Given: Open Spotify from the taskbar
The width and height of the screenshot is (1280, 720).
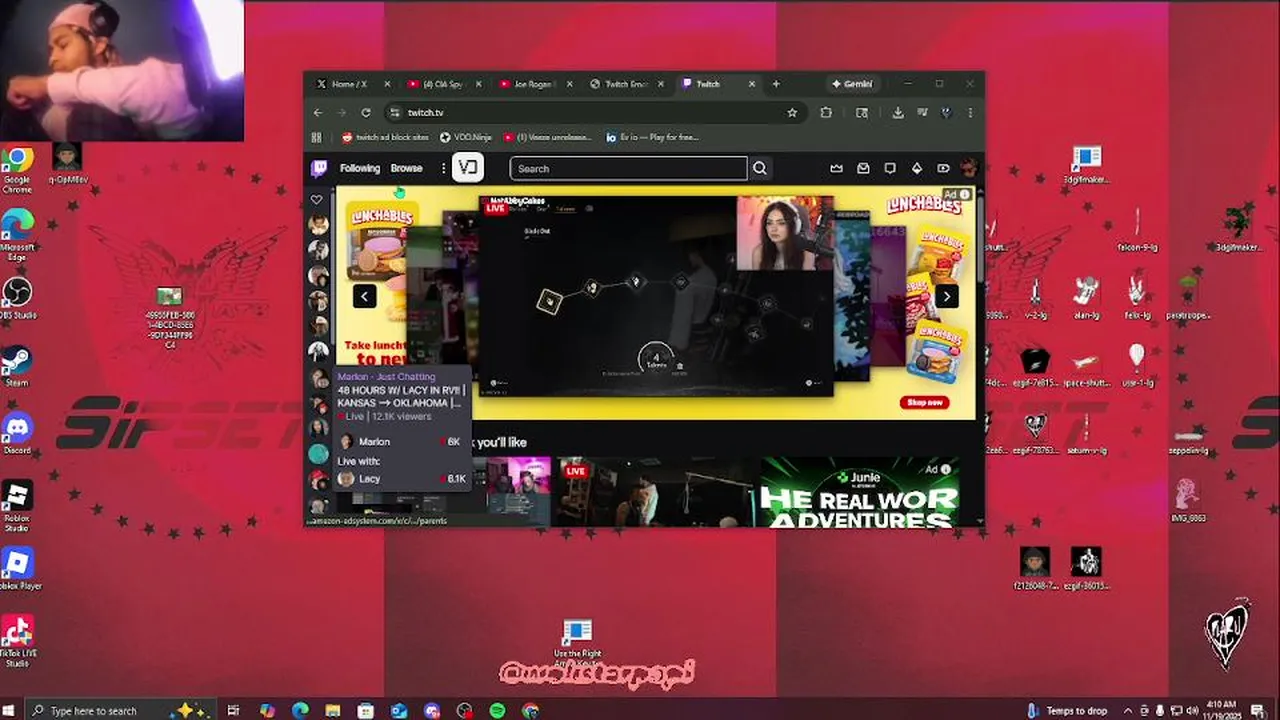Looking at the screenshot, I should [497, 710].
